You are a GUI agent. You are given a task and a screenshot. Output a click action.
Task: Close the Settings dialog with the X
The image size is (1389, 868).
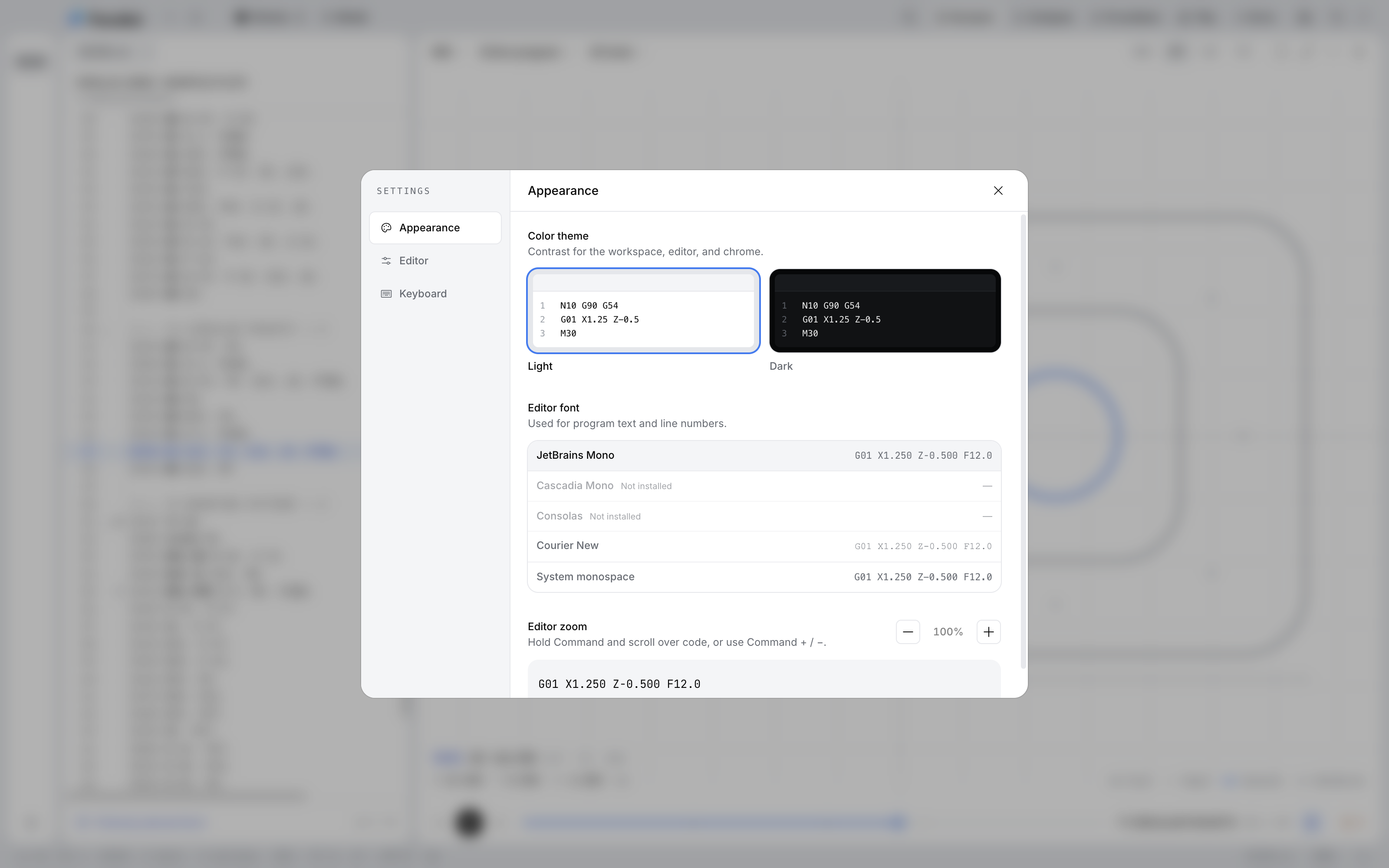click(998, 191)
